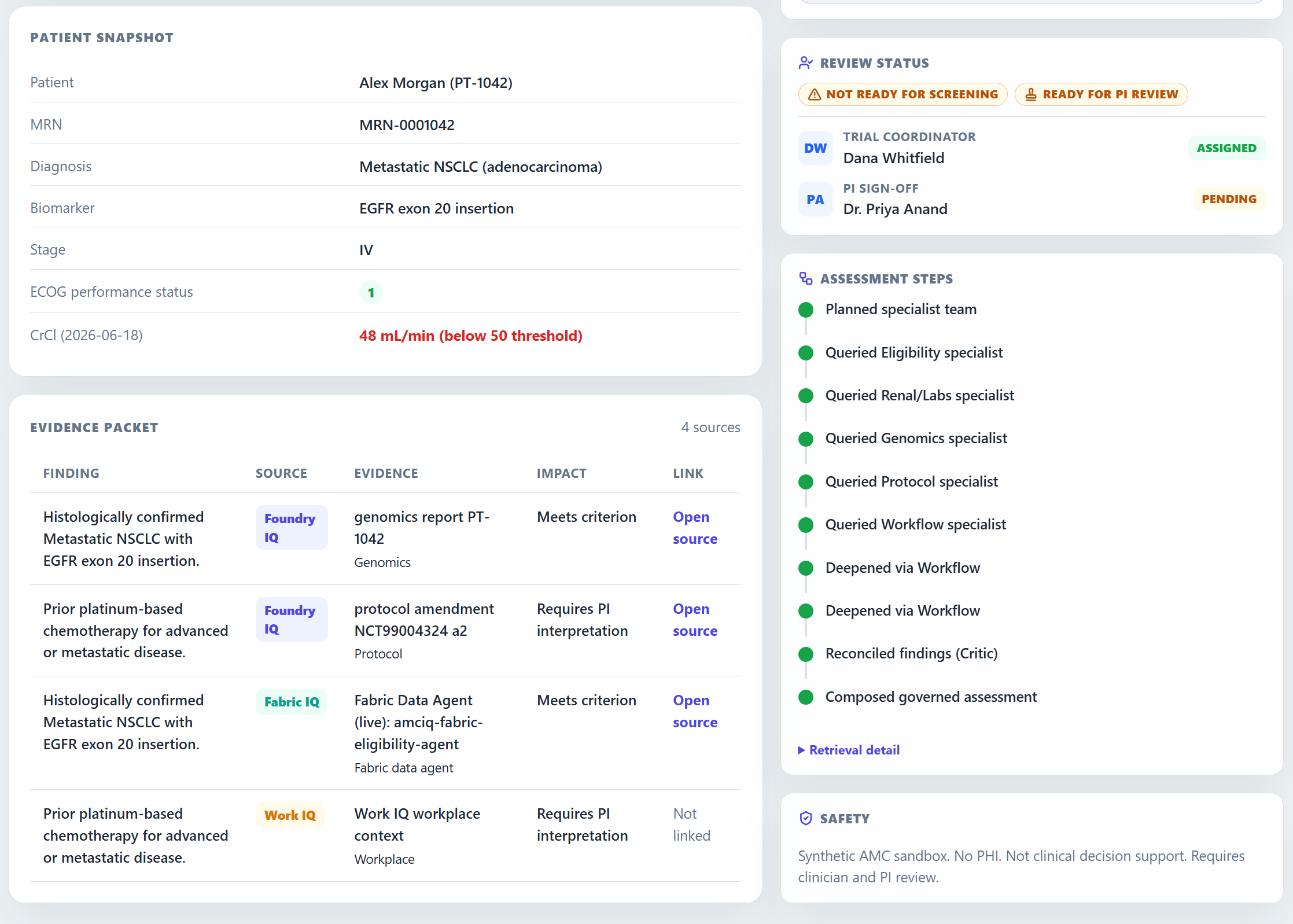Click the ASSIGNED status badge
This screenshot has height=924, width=1293.
1226,148
